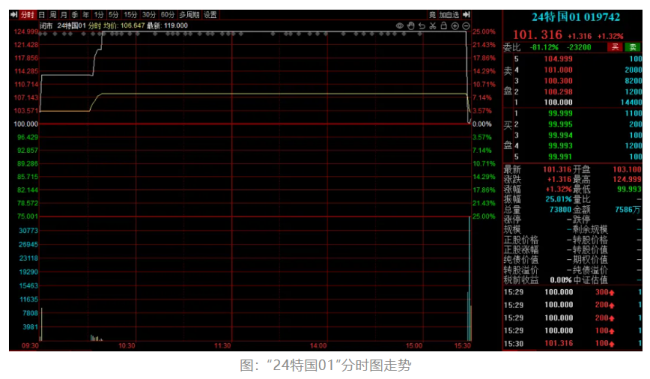Click the green 卖 sell button
Screen dimensions: 650x379
point(633,47)
